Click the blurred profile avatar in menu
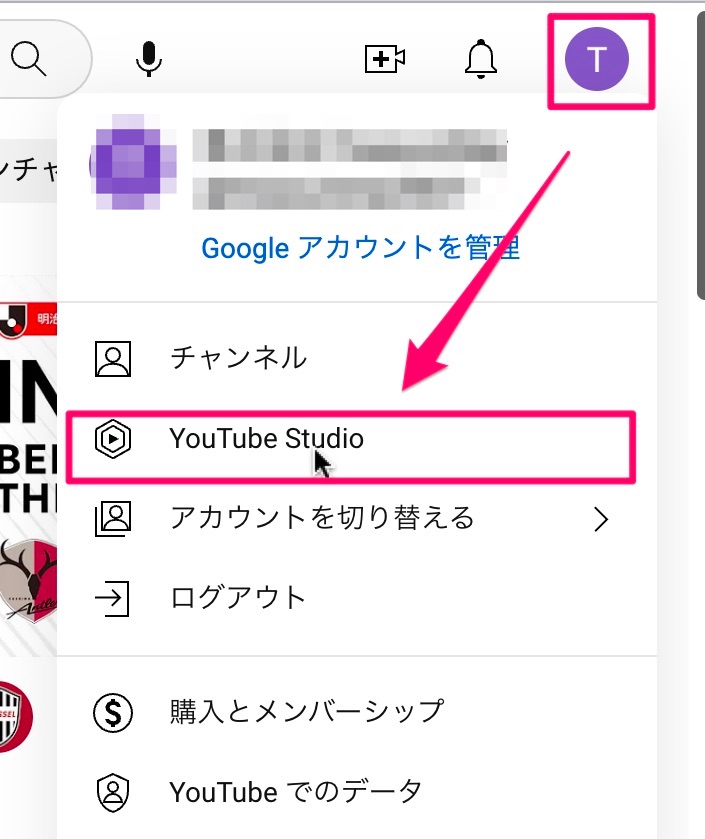The width and height of the screenshot is (705, 839). [x=133, y=162]
